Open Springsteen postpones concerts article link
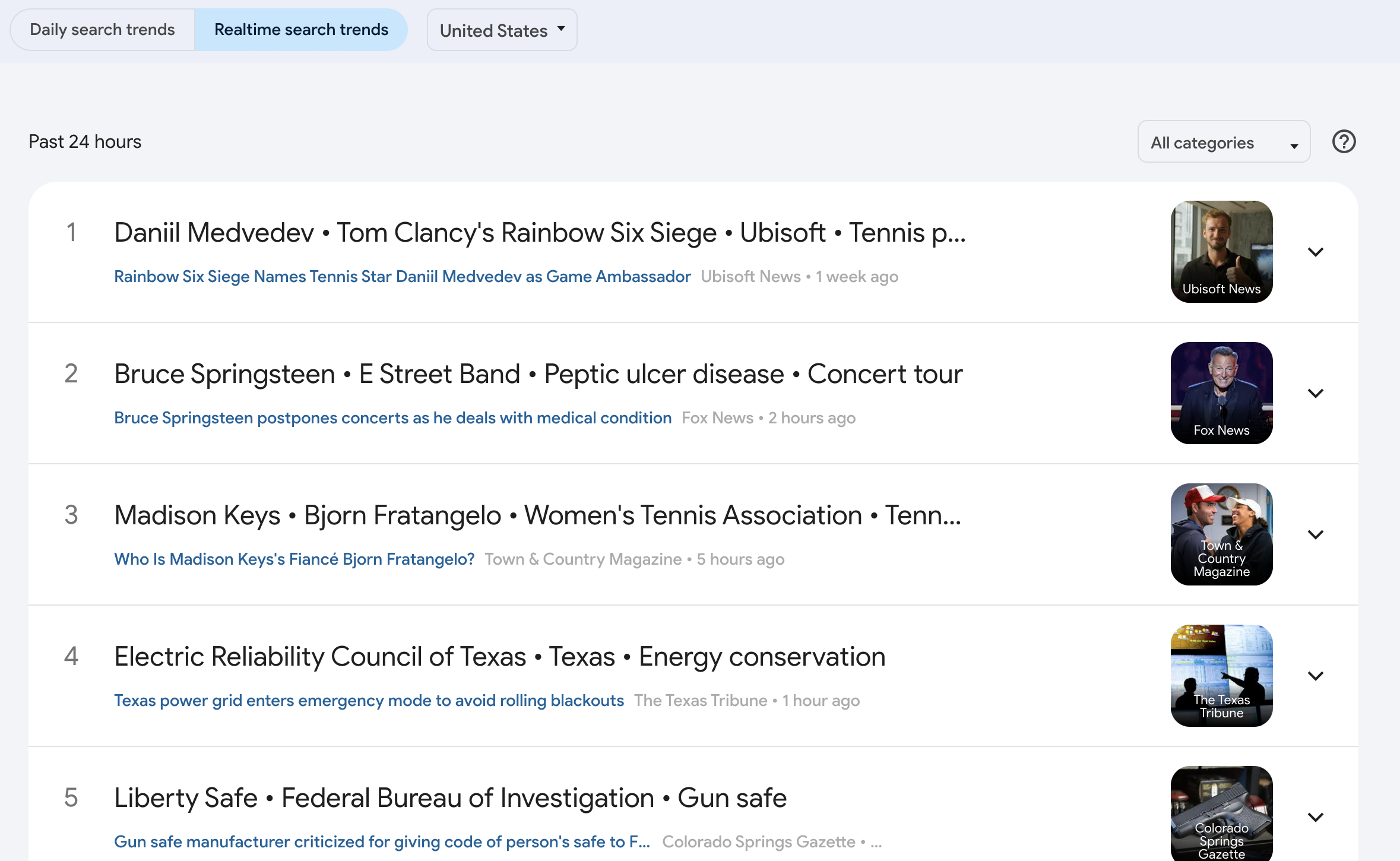Viewport: 1400px width, 861px height. [392, 418]
